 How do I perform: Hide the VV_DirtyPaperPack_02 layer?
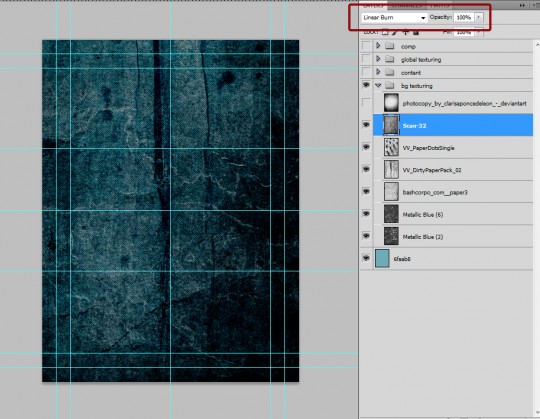click(366, 169)
